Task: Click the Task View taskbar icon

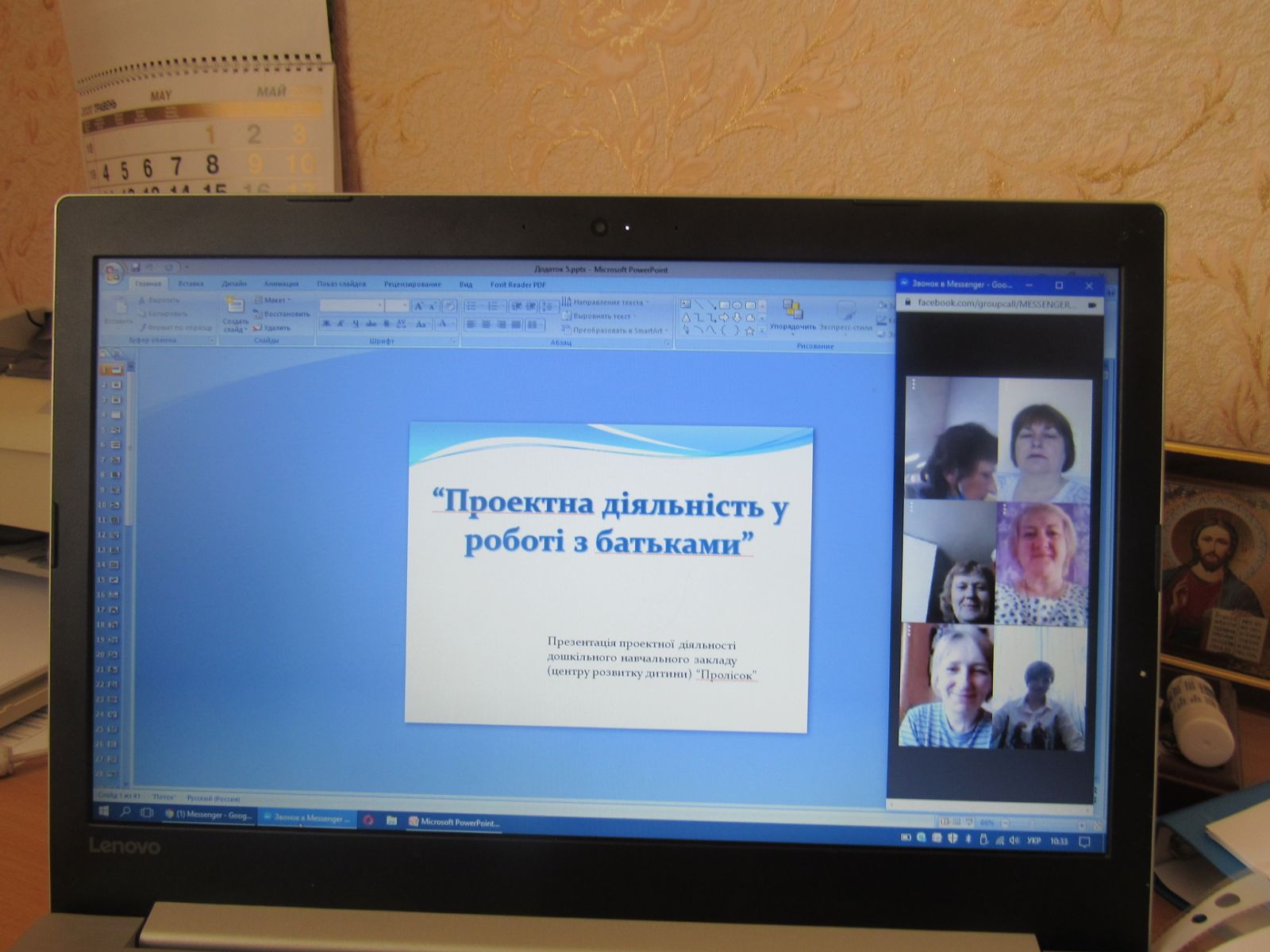Action: (x=147, y=812)
